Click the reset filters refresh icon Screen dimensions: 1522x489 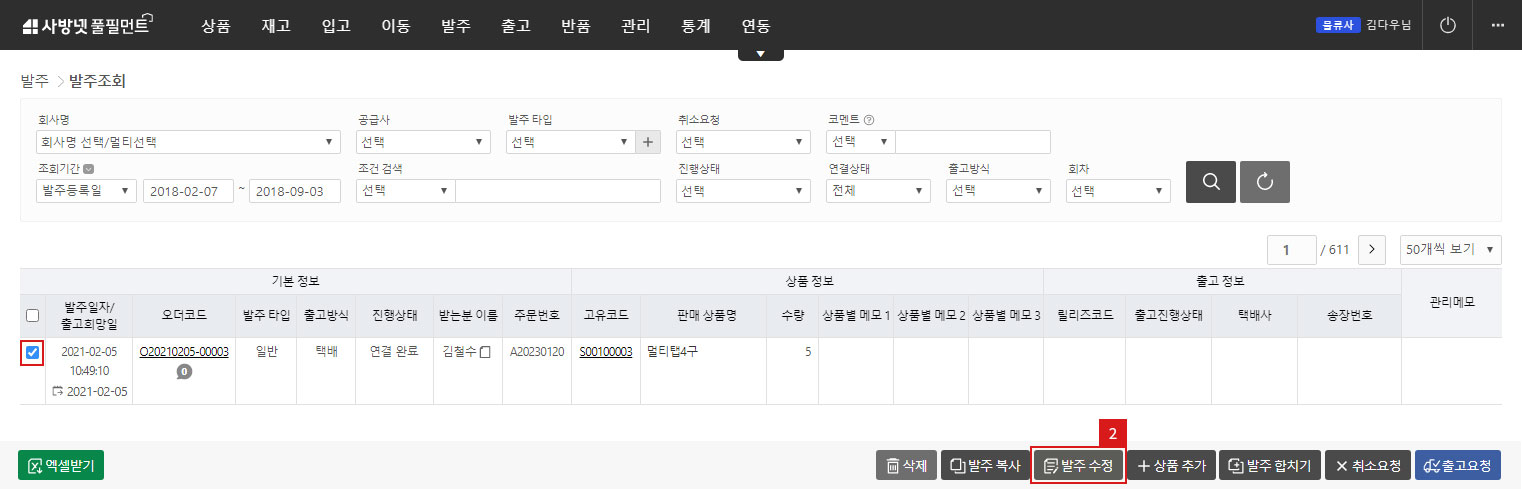point(1264,182)
